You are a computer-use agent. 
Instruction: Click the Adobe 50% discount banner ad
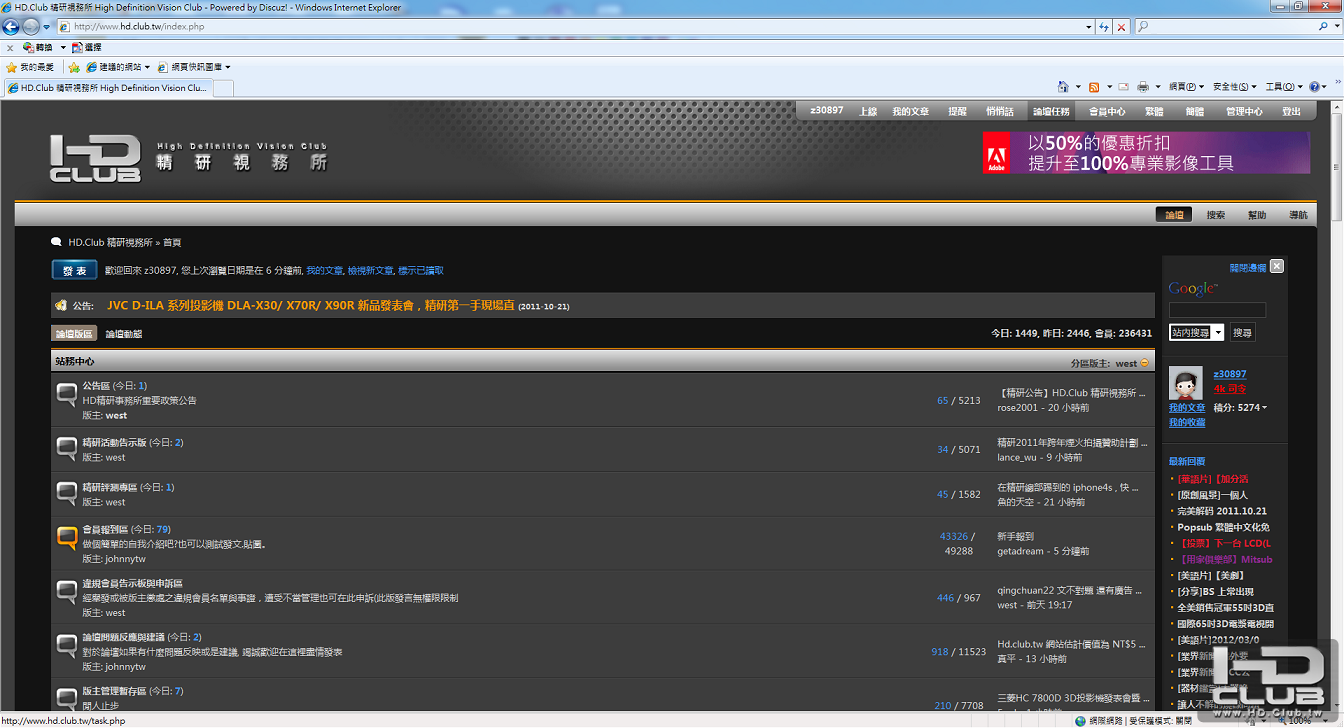coord(1146,153)
